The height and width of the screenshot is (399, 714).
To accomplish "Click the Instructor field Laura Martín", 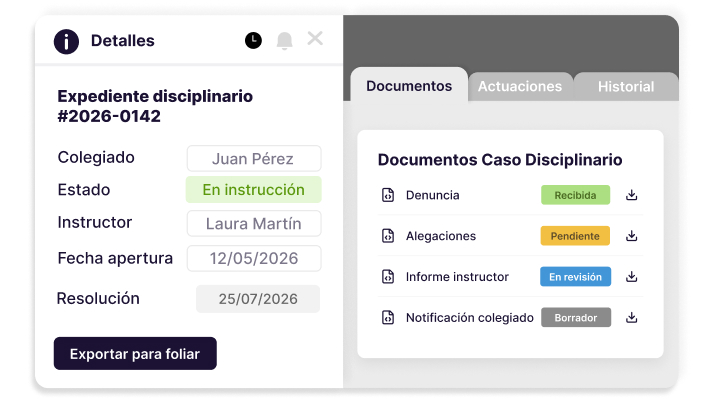I will (x=254, y=224).
